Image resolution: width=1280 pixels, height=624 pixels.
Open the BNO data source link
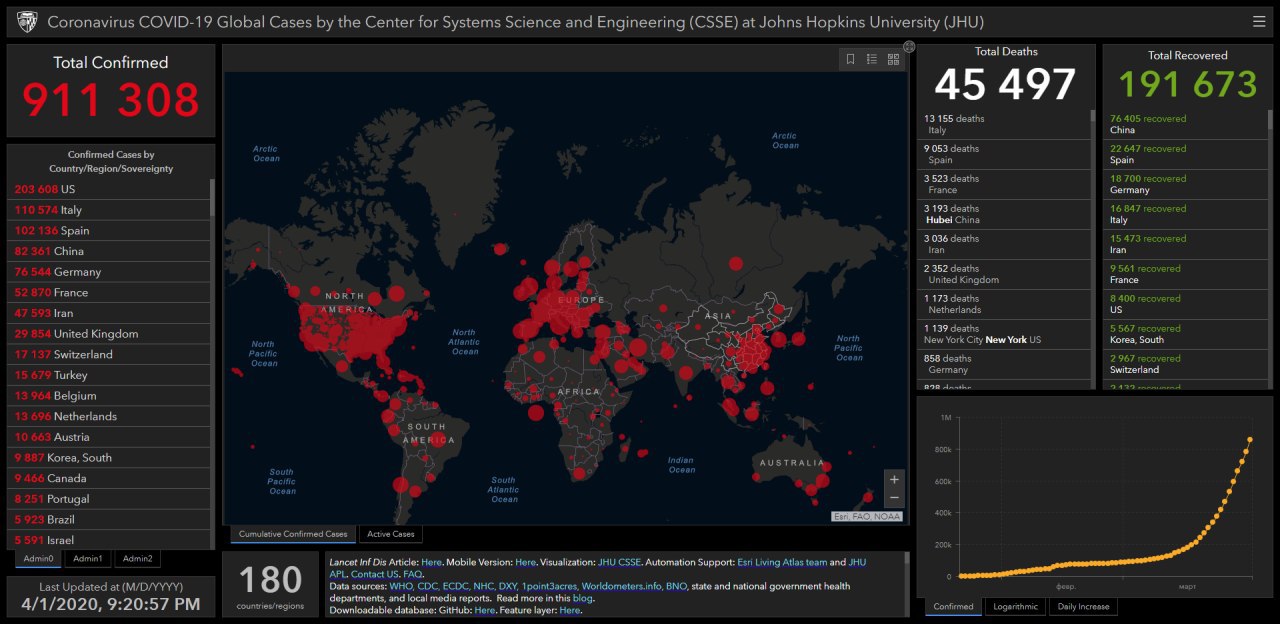676,586
